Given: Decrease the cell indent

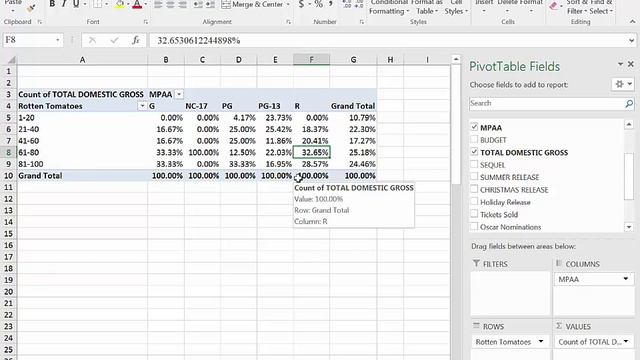Looking at the screenshot, I should pos(198,4).
